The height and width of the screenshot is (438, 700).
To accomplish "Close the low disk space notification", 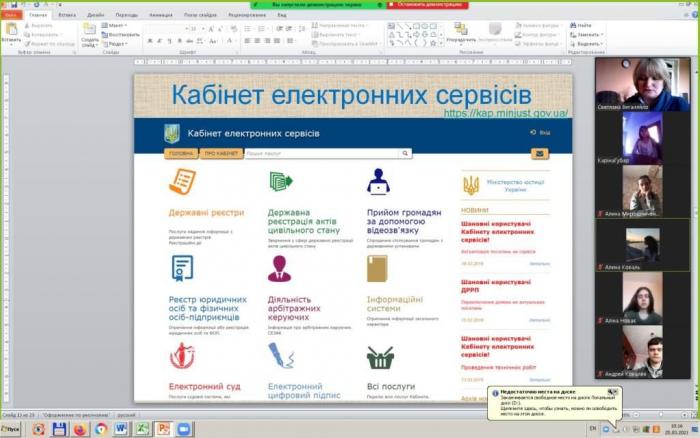I will tap(613, 392).
